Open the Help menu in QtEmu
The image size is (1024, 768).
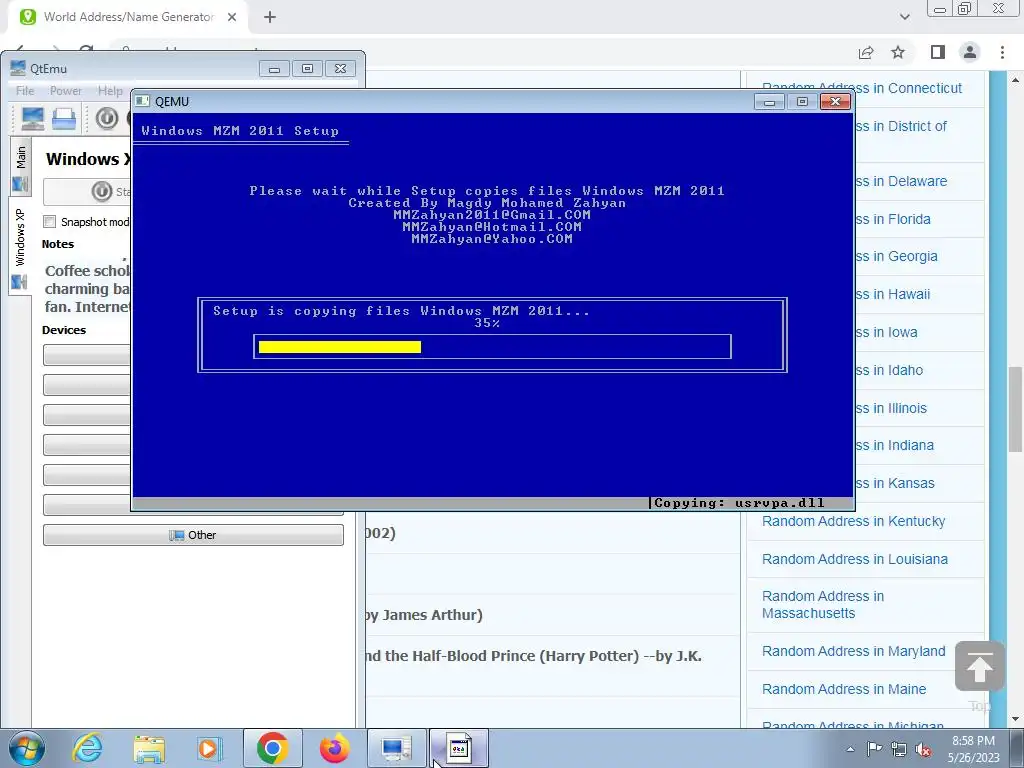tap(110, 91)
